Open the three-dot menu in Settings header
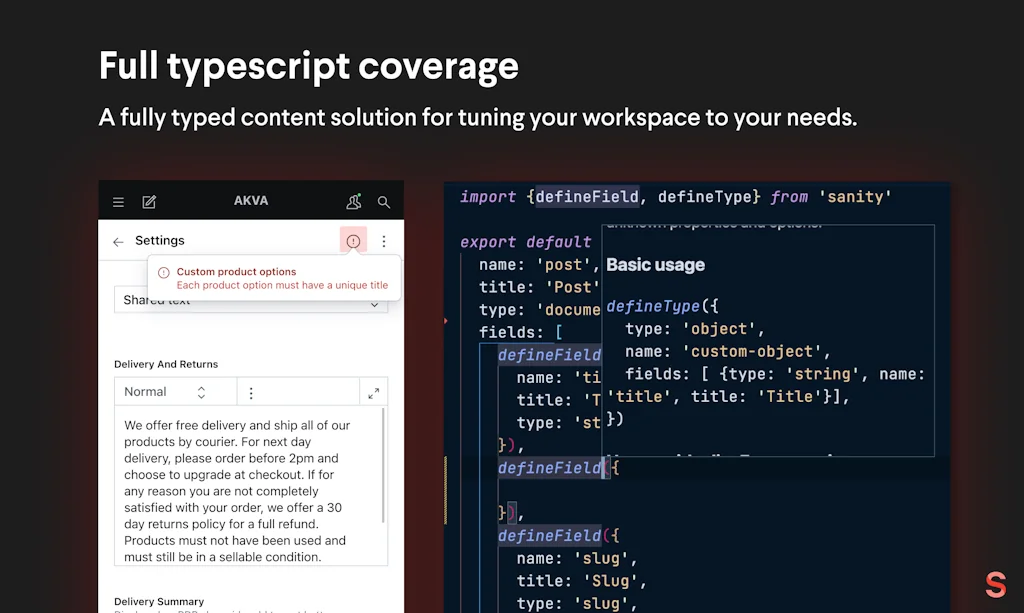This screenshot has width=1024, height=613. point(383,241)
